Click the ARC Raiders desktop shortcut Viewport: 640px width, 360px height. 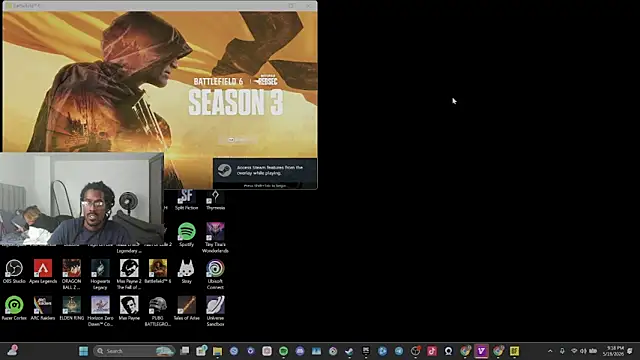tap(43, 308)
